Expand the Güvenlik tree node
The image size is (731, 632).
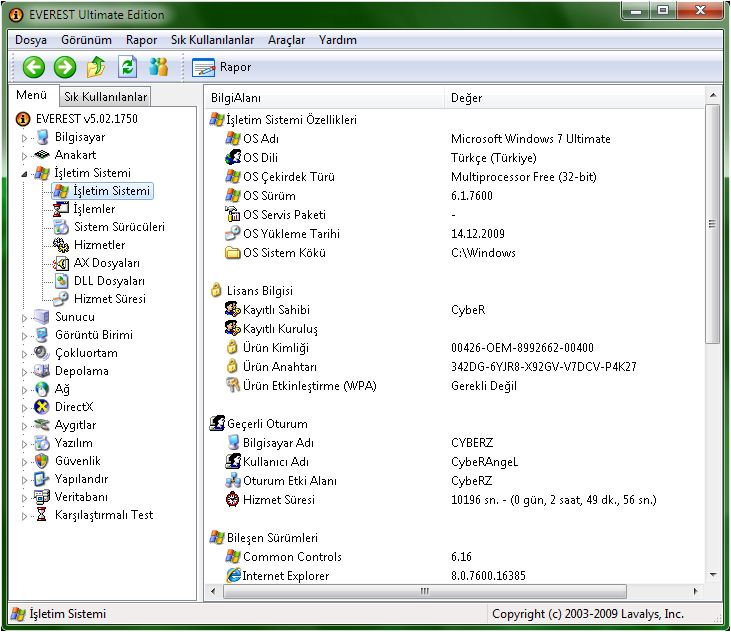click(x=24, y=462)
